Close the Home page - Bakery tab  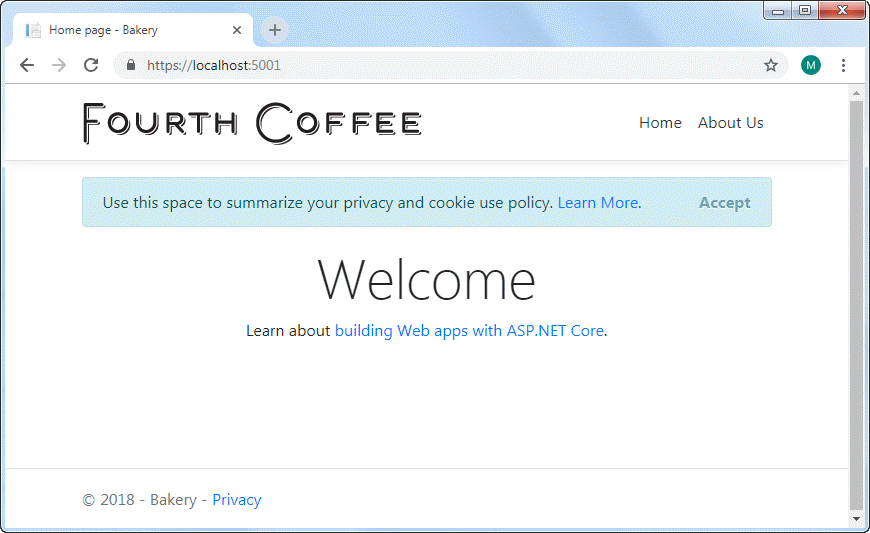[x=237, y=30]
